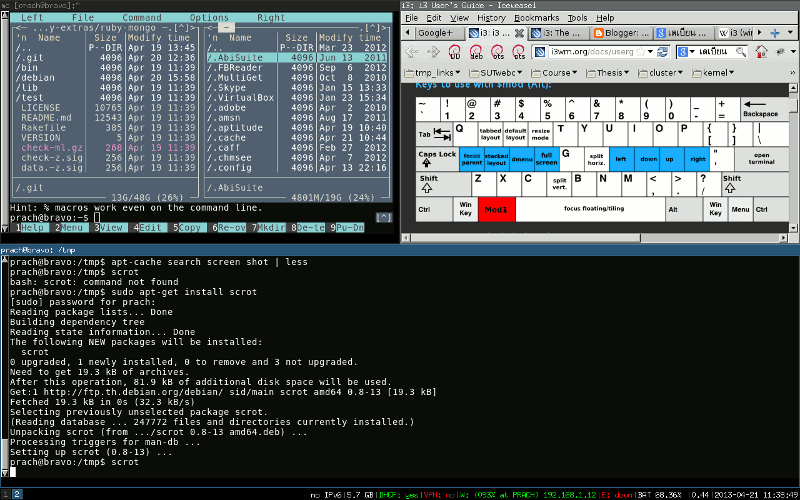Click the 7Mkdir function key in mc

(268, 228)
